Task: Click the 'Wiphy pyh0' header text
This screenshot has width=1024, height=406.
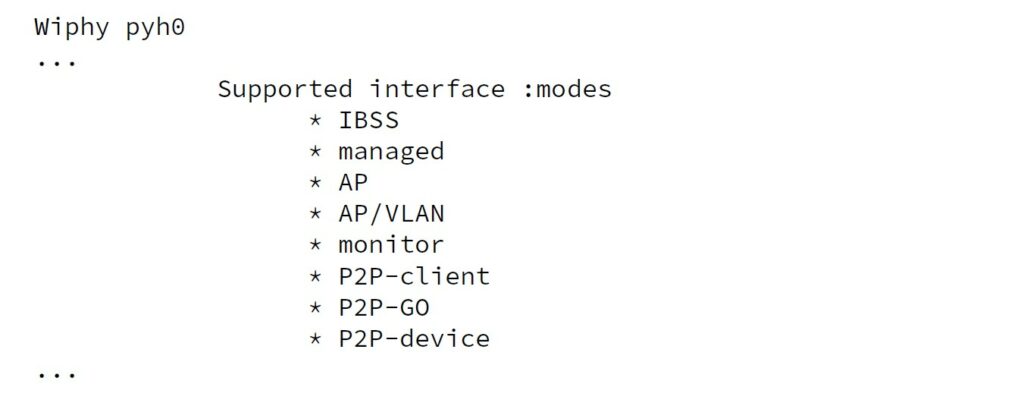Action: 110,28
